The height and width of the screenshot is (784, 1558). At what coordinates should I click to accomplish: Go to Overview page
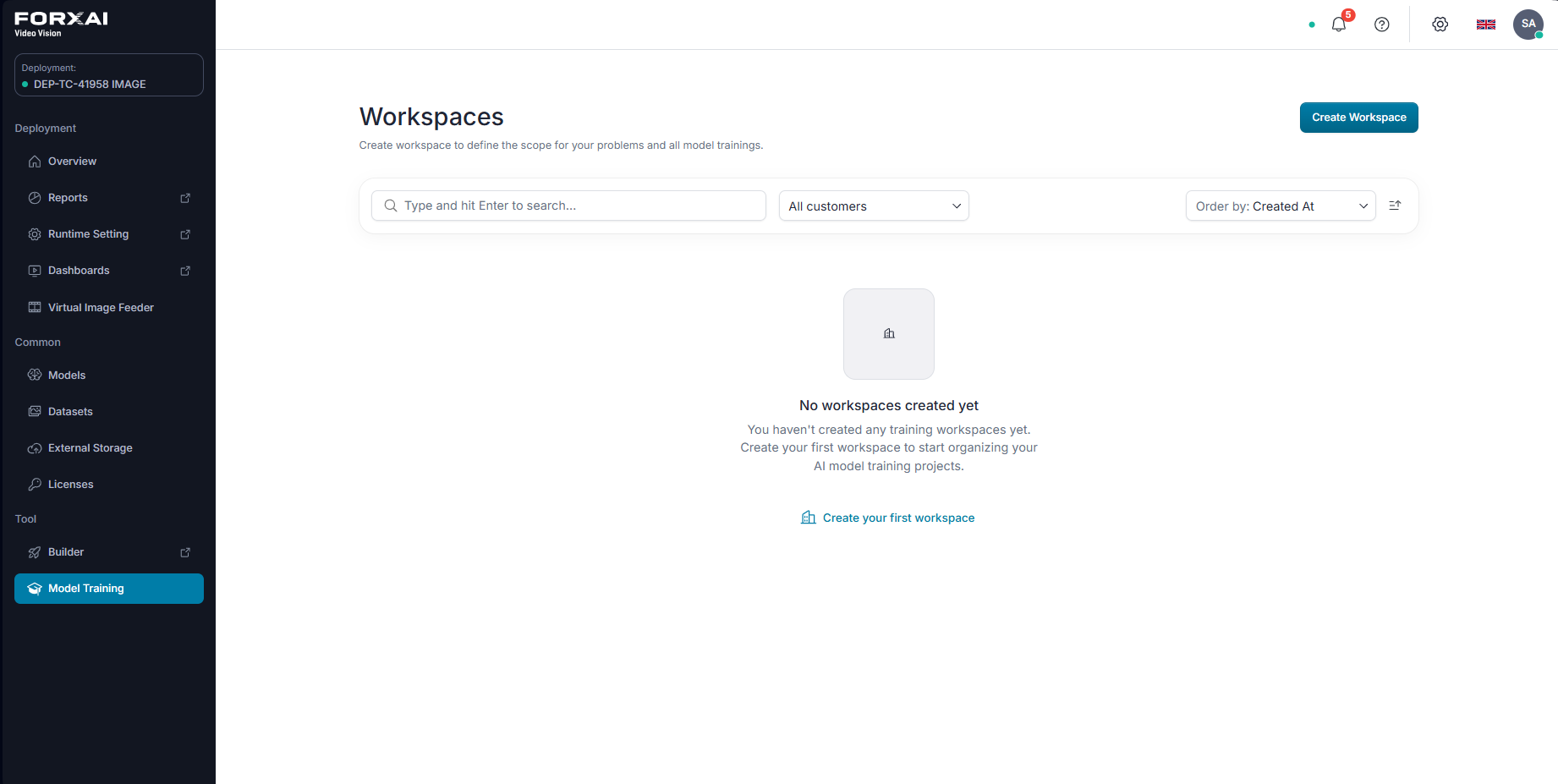tap(109, 162)
